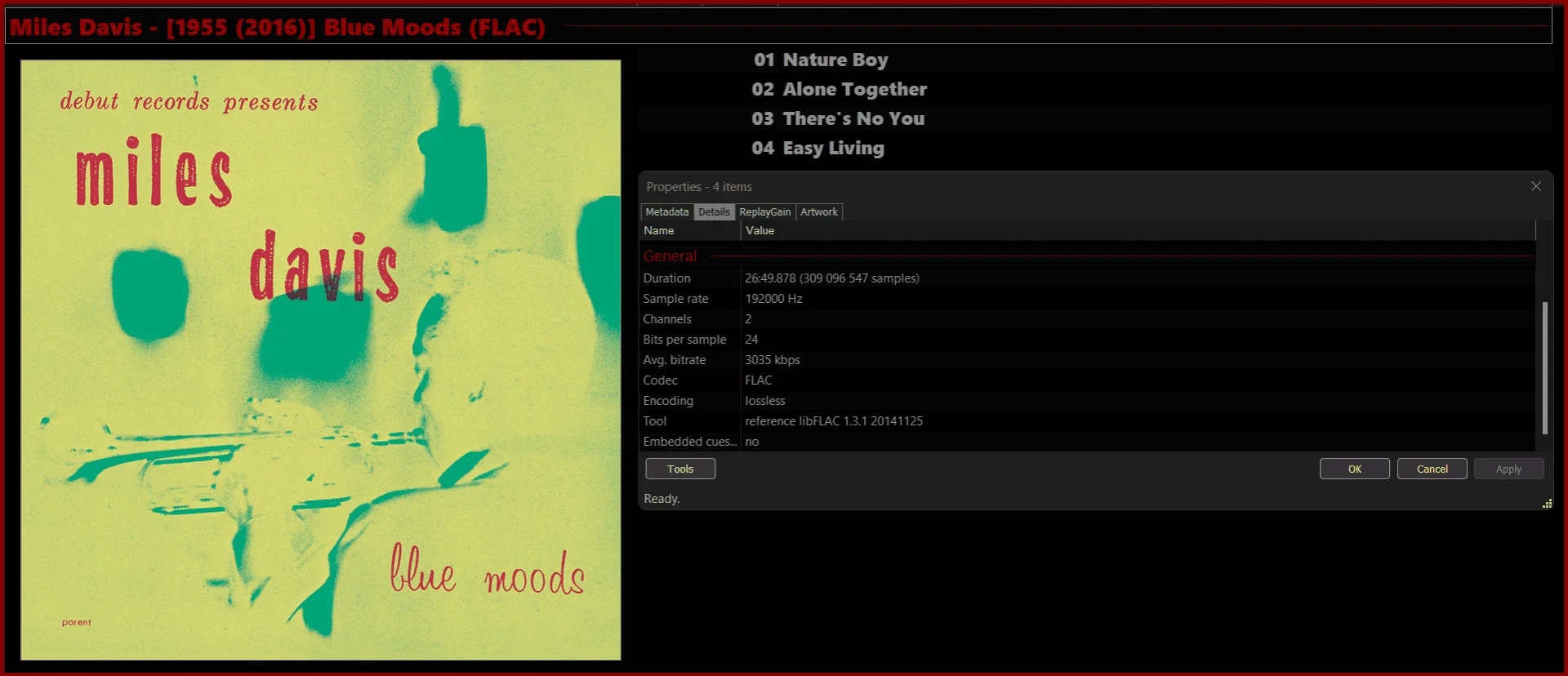Select the Sample rate row

tap(1088, 299)
